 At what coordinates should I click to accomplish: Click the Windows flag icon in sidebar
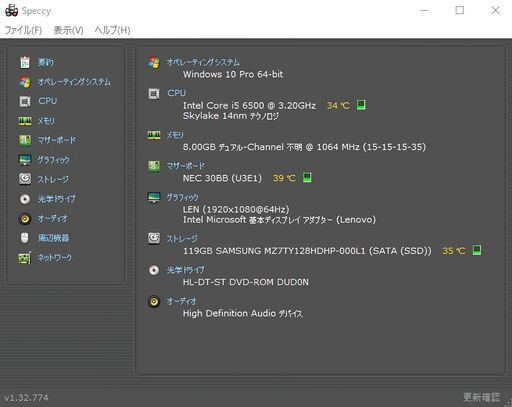pos(25,82)
